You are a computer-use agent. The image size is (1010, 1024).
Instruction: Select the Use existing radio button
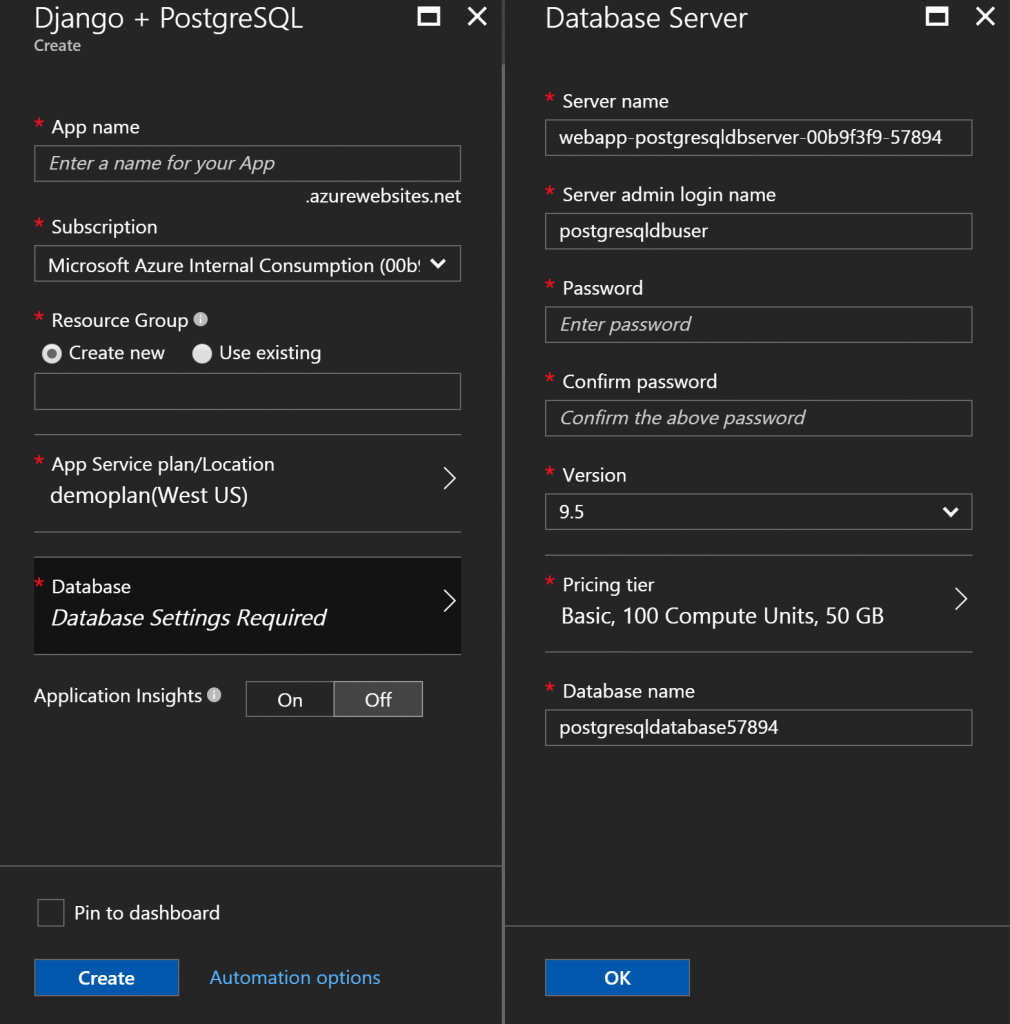coord(202,353)
